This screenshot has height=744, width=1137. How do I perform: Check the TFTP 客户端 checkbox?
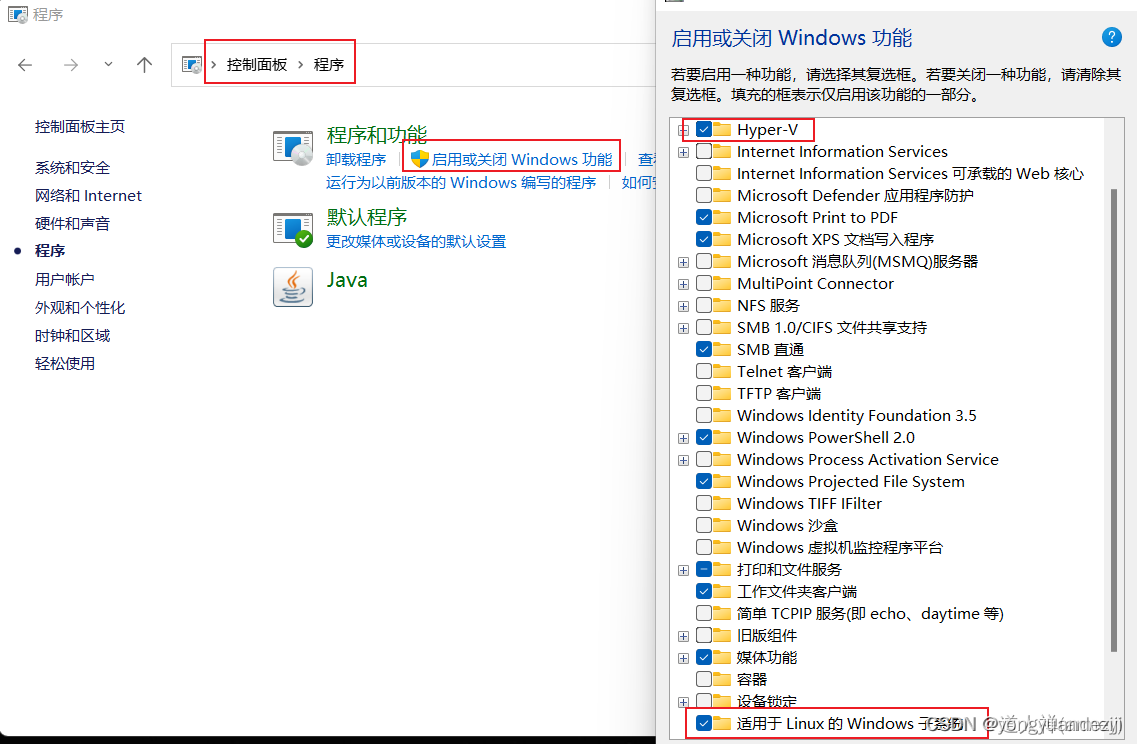(703, 393)
